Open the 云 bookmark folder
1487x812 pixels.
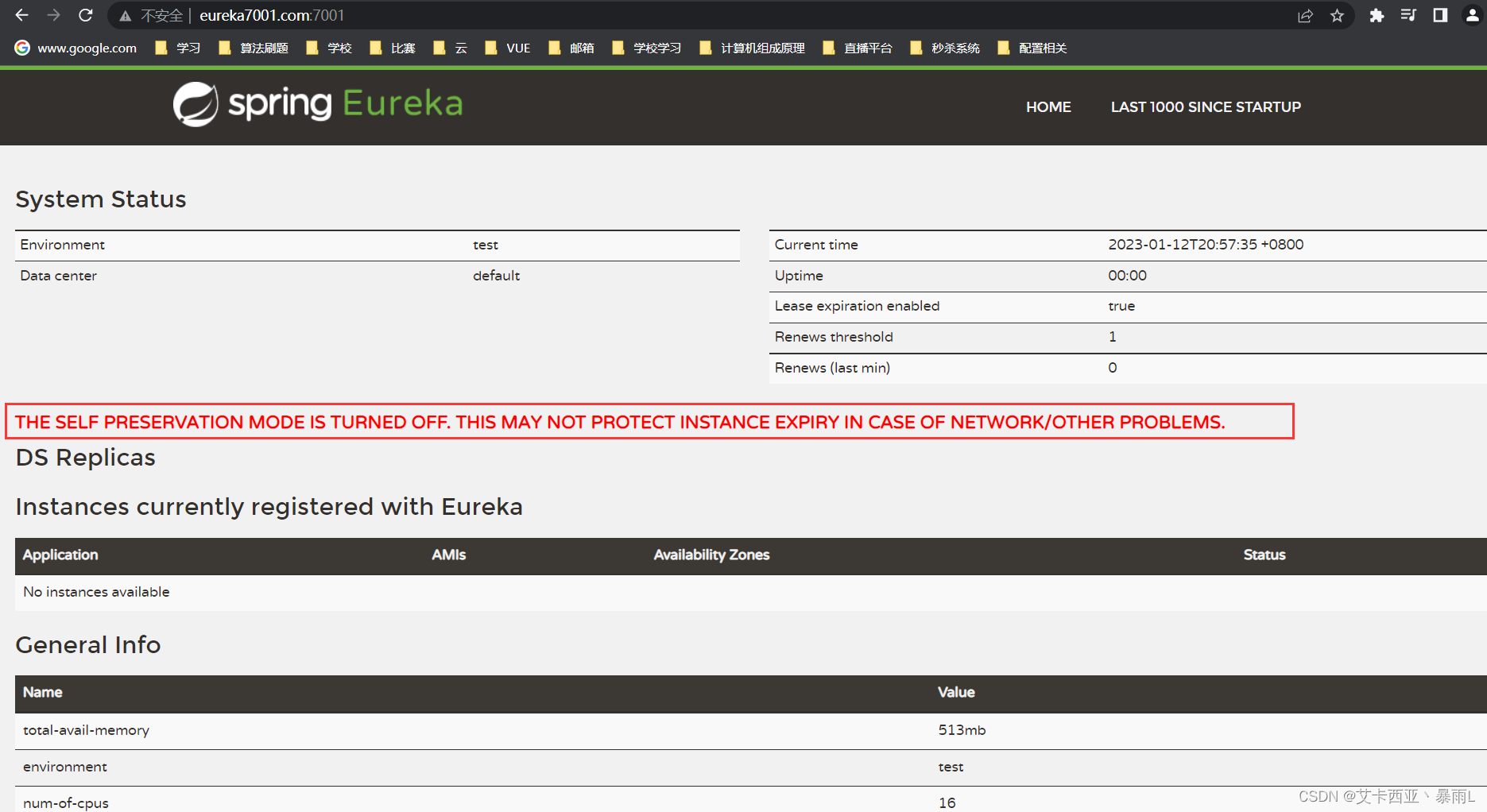click(x=451, y=48)
